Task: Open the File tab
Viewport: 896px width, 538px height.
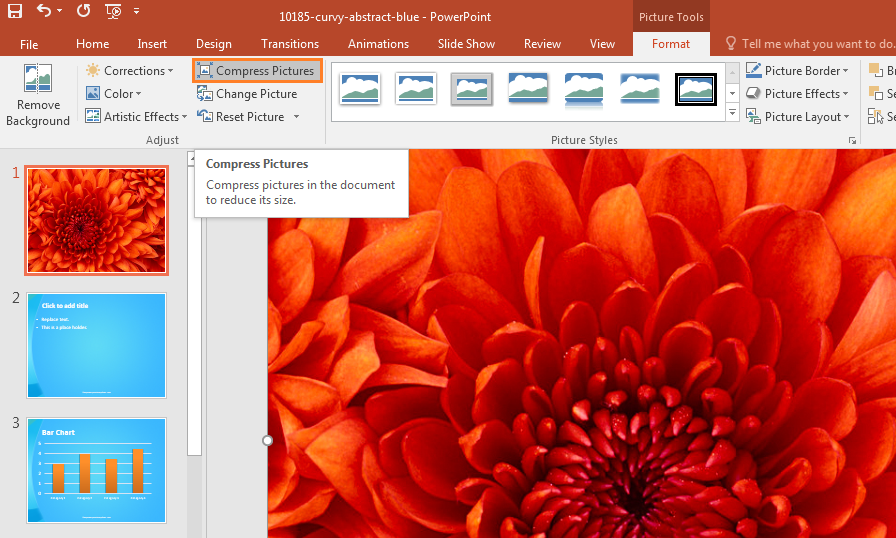Action: click(x=29, y=44)
